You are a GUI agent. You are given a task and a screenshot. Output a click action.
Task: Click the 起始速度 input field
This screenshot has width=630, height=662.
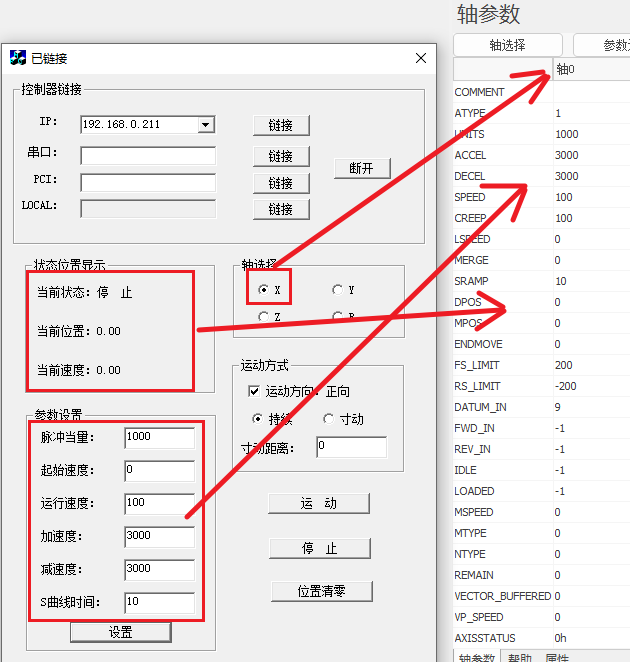[x=160, y=471]
